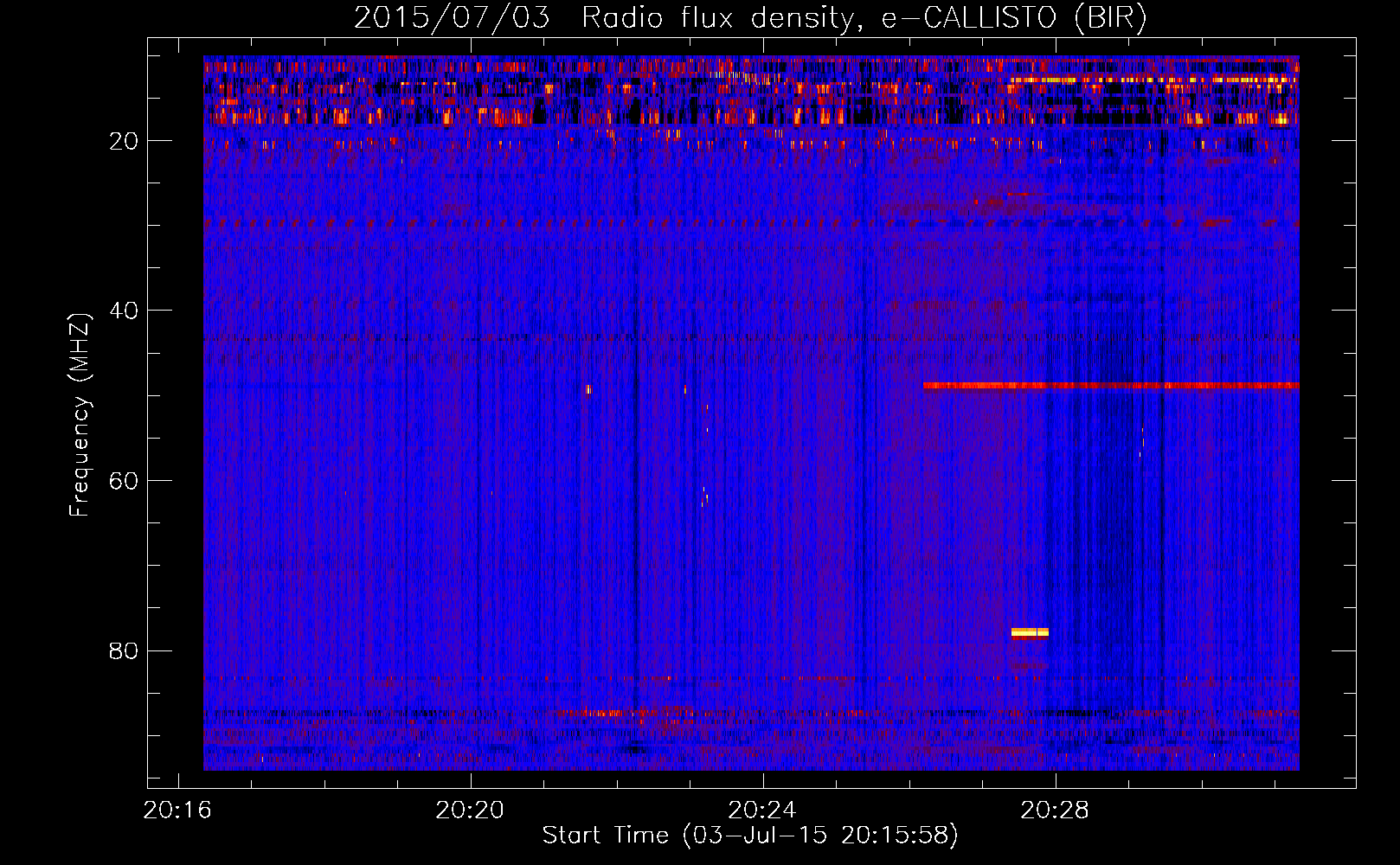
Task: Click the small bright spot near 49 MHz around 20:21
Action: tap(589, 389)
